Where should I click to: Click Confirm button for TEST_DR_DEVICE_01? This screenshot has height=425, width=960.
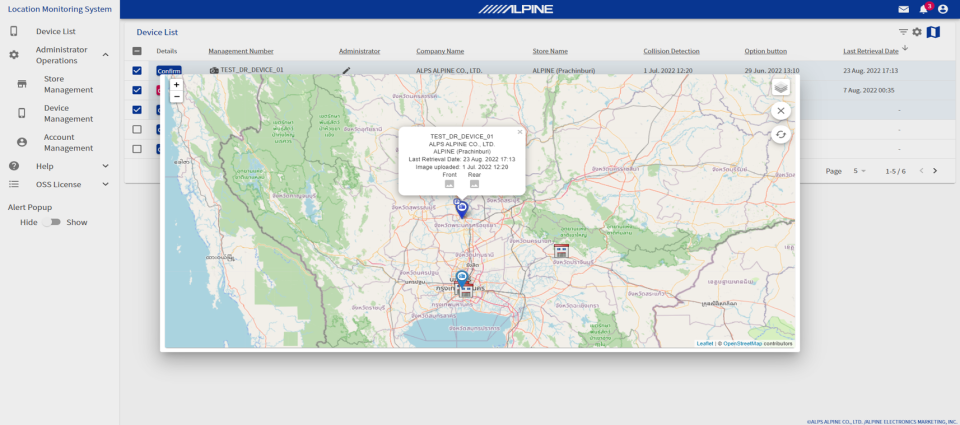coord(168,71)
